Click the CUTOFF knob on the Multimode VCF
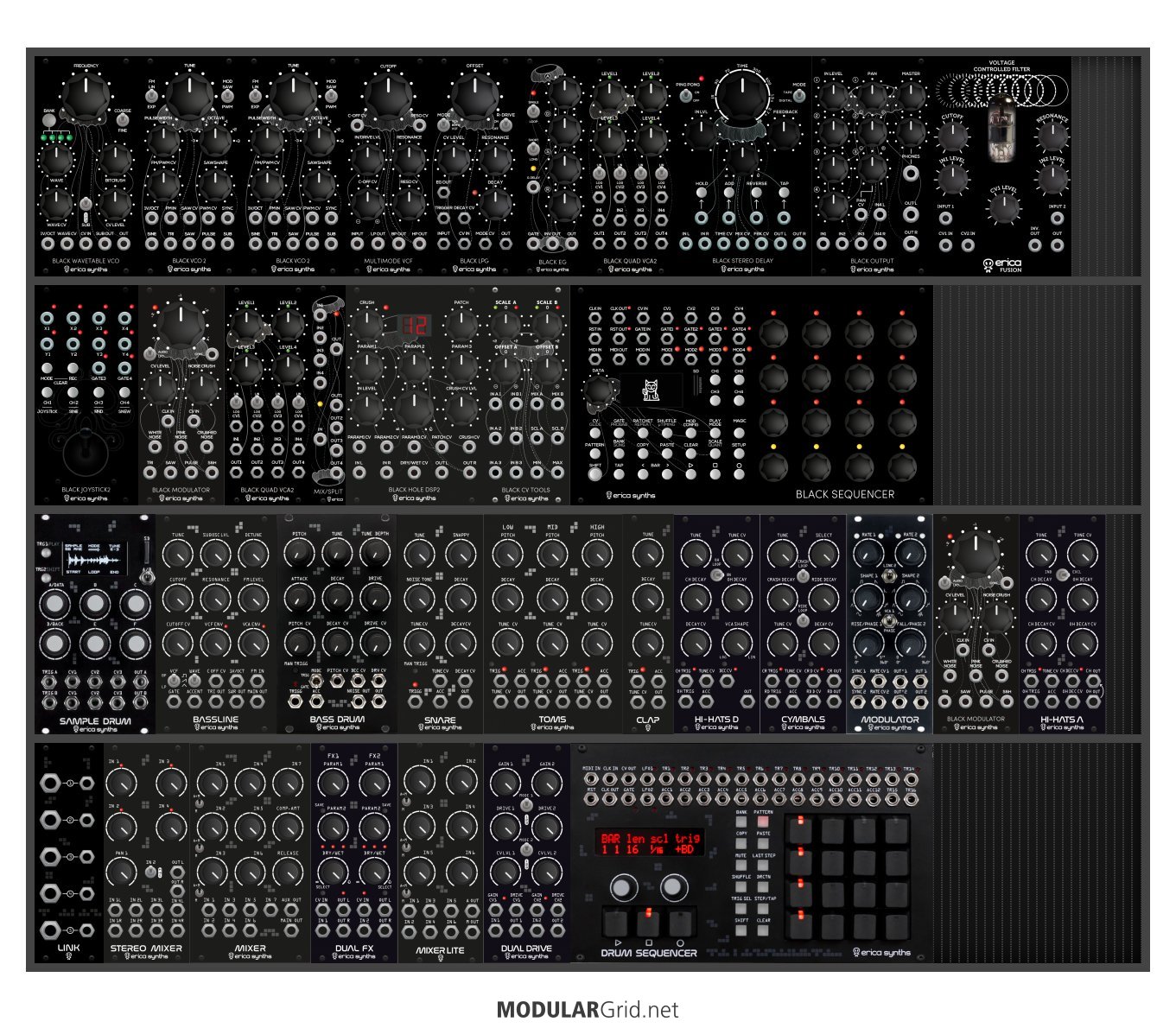The image size is (1176, 1028). pyautogui.click(x=388, y=95)
